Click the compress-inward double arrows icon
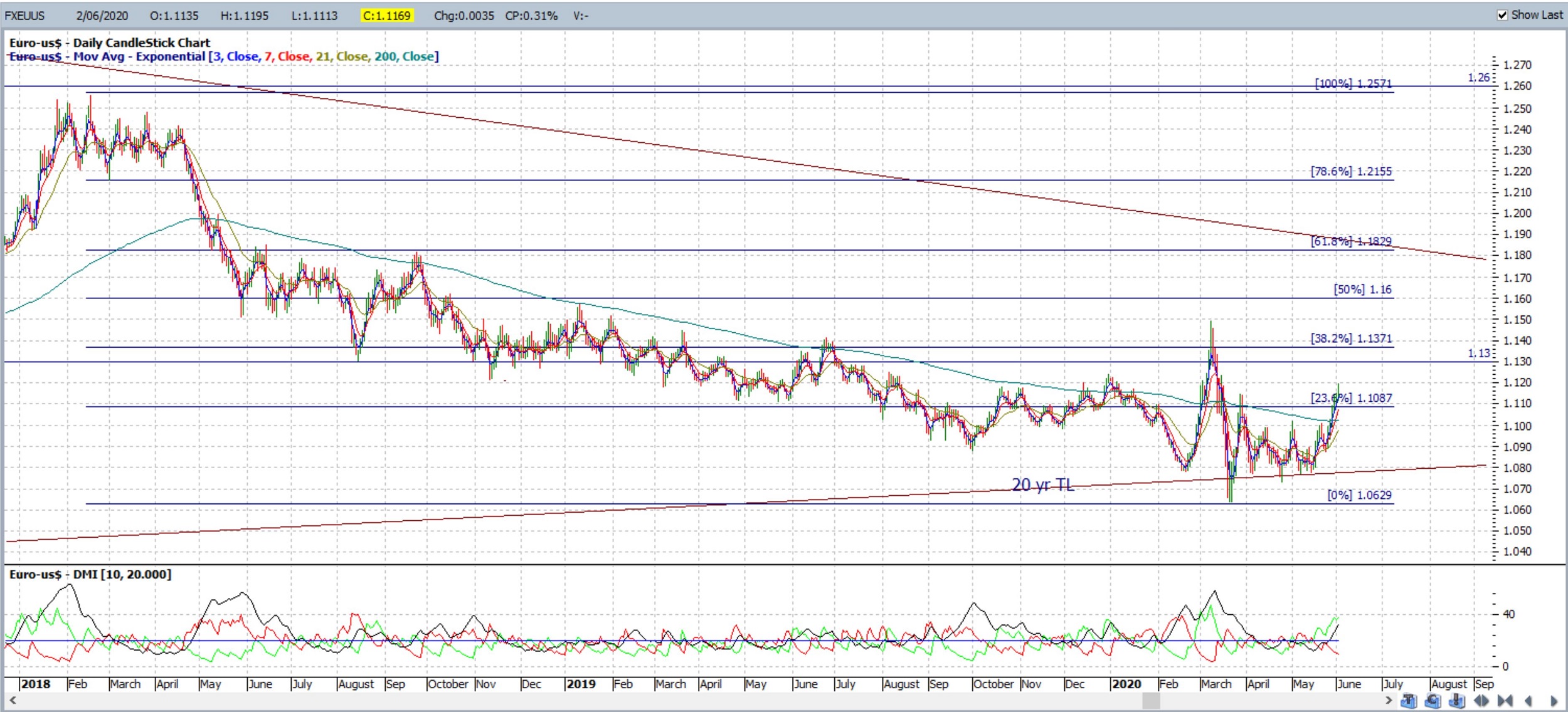1568x712 pixels. coord(1505,700)
